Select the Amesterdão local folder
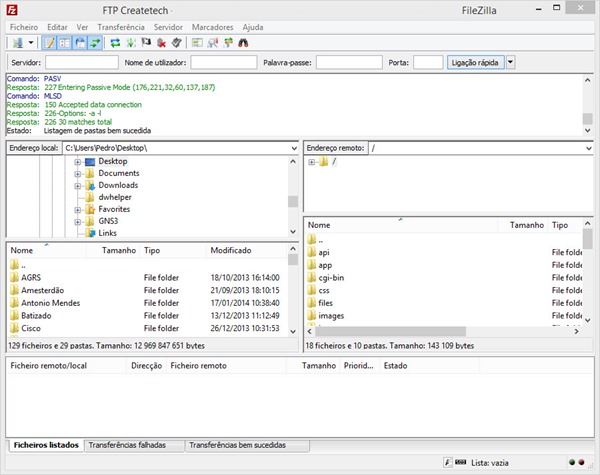Viewport: 600px width, 475px height. coord(42,290)
